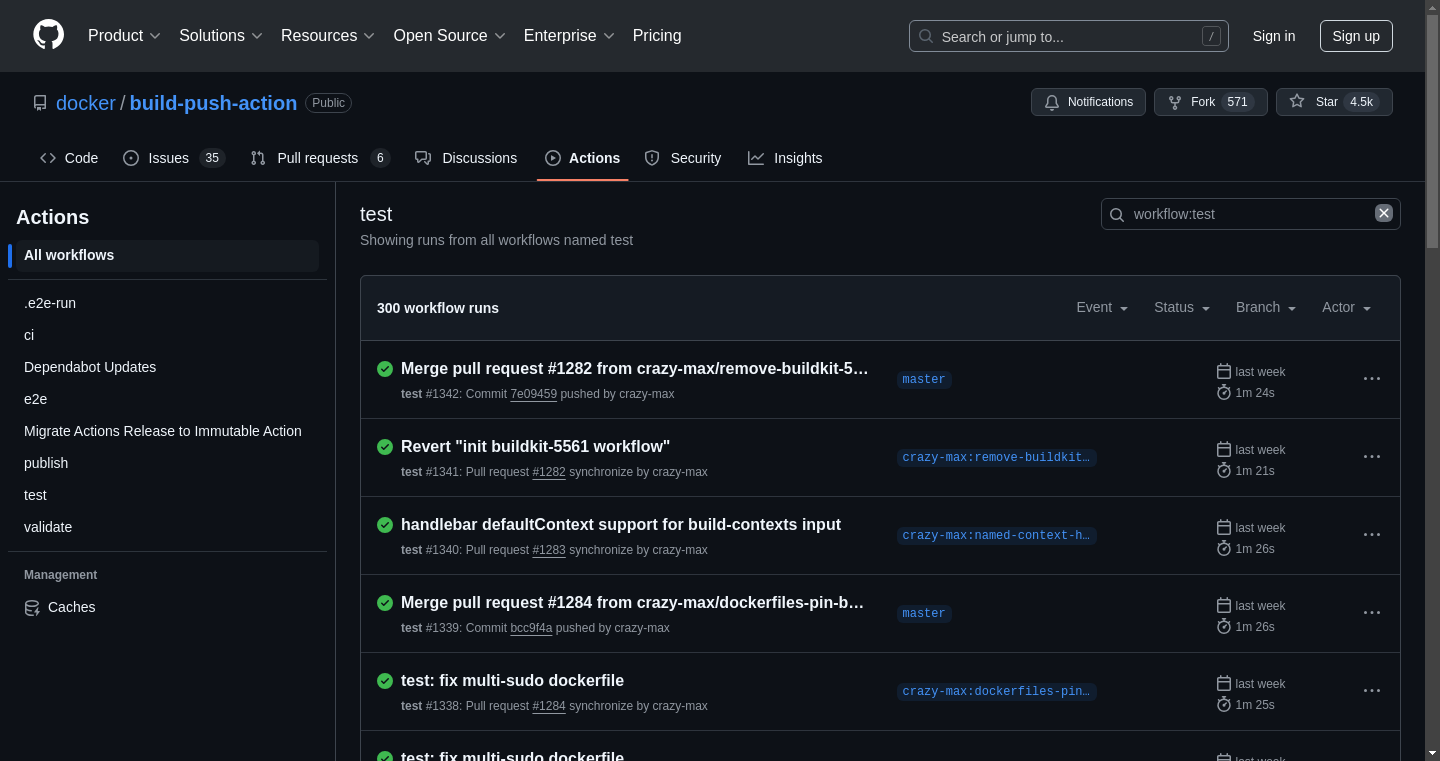This screenshot has width=1440, height=761.
Task: Expand the Product menu
Action: coord(124,36)
